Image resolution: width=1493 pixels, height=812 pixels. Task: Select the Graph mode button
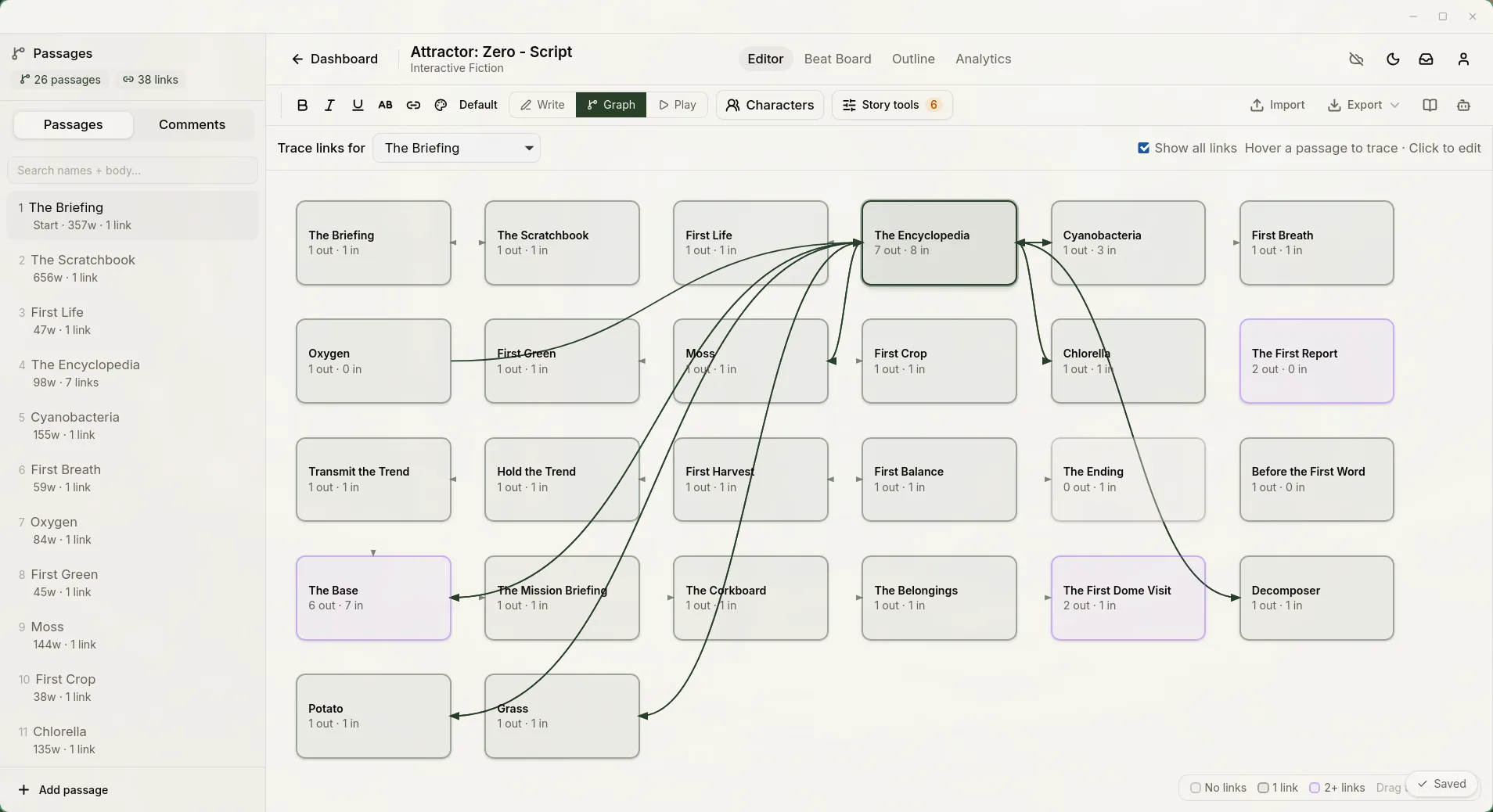(x=611, y=105)
